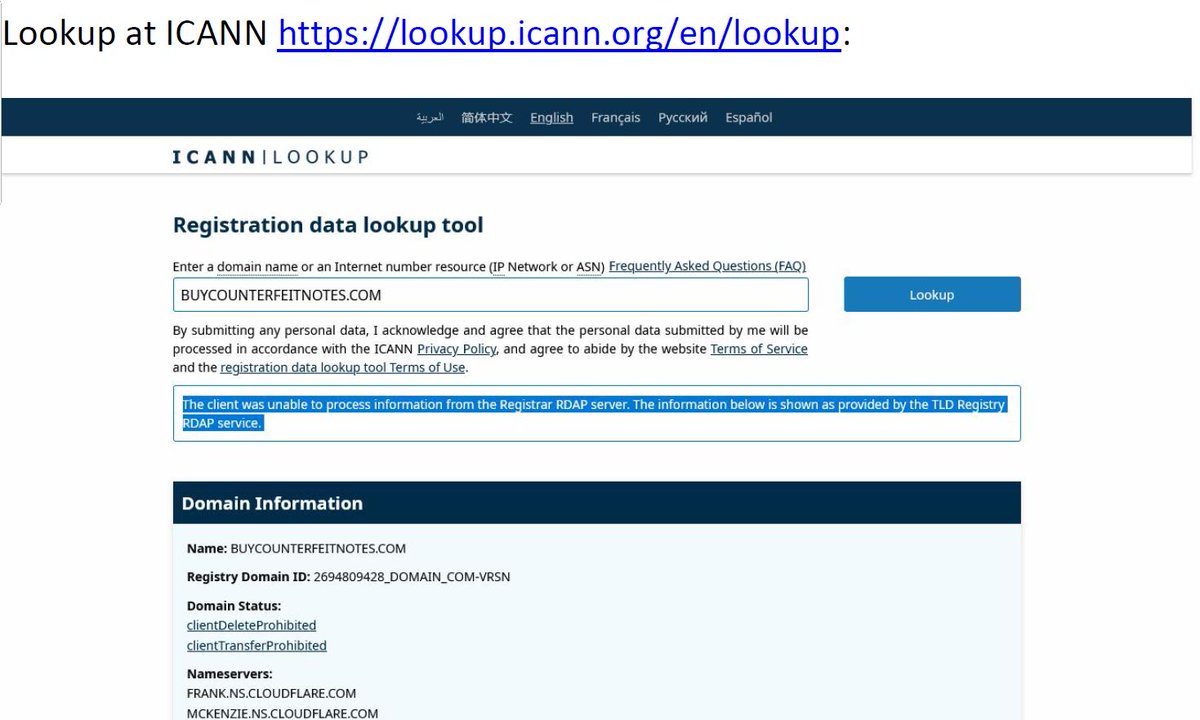The height and width of the screenshot is (720, 1200).
Task: Click the 'Nameservers:' label
Action: click(x=230, y=674)
